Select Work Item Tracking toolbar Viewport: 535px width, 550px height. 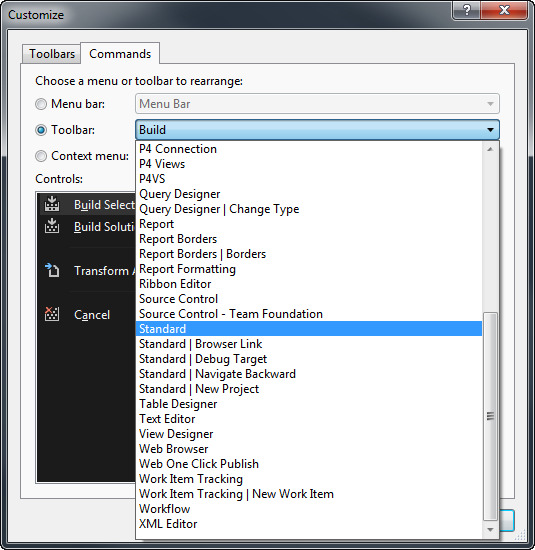pyautogui.click(x=309, y=479)
